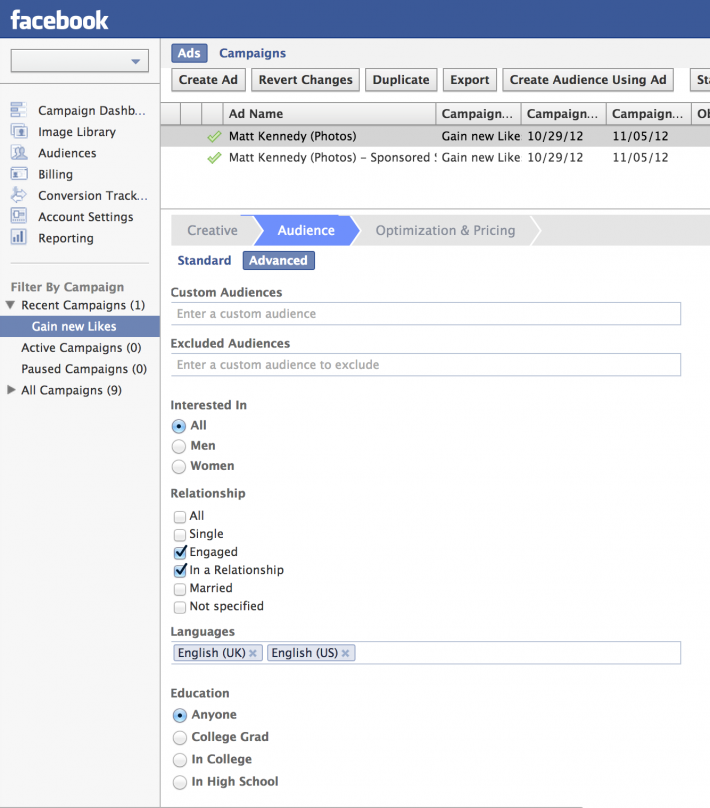Click the Account Settings sidebar icon
Viewport: 710px width, 808px height.
pyautogui.click(x=19, y=216)
